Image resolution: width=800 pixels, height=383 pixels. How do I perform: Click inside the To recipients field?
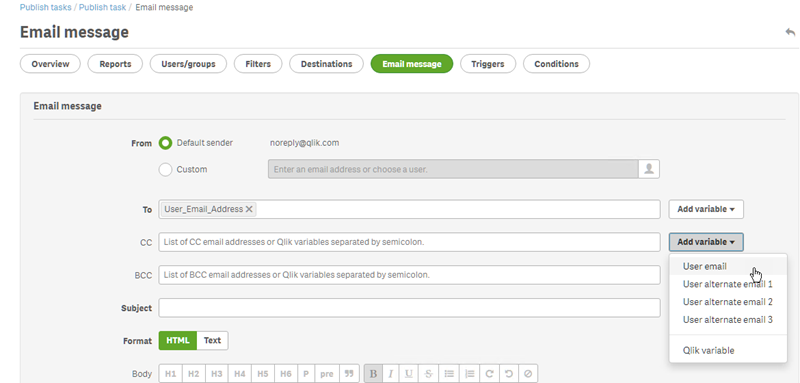coord(409,209)
